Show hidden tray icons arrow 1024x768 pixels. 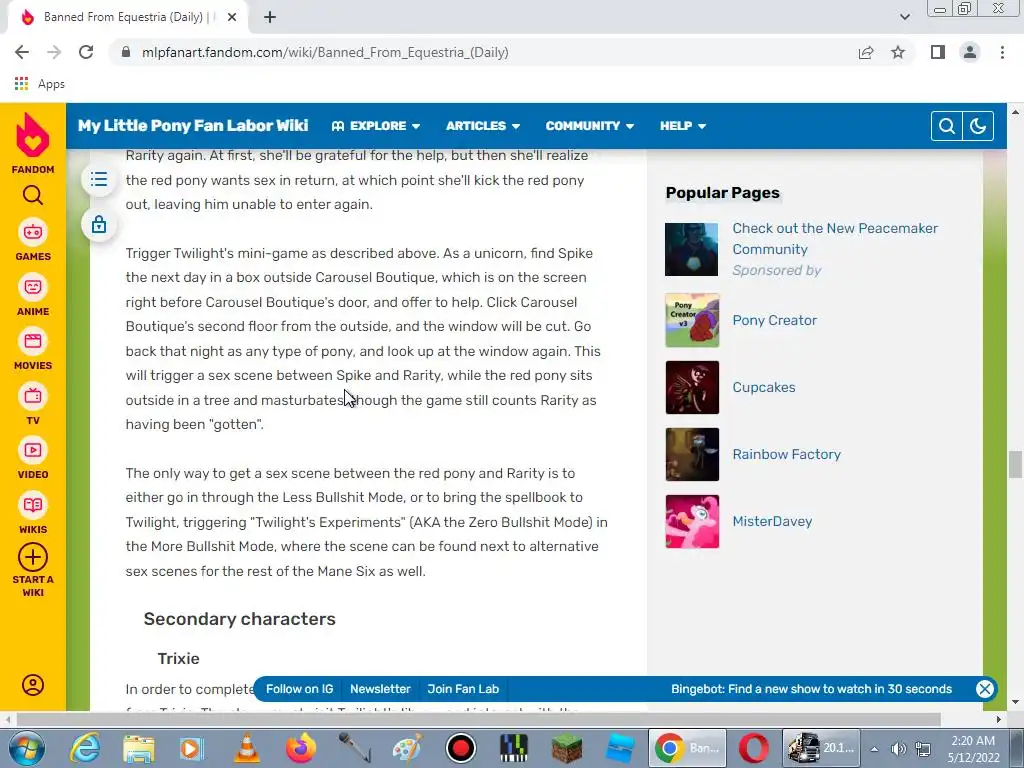click(874, 749)
